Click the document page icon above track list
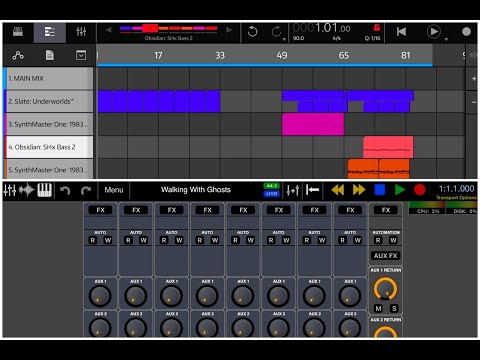This screenshot has width=480, height=360. 49,55
